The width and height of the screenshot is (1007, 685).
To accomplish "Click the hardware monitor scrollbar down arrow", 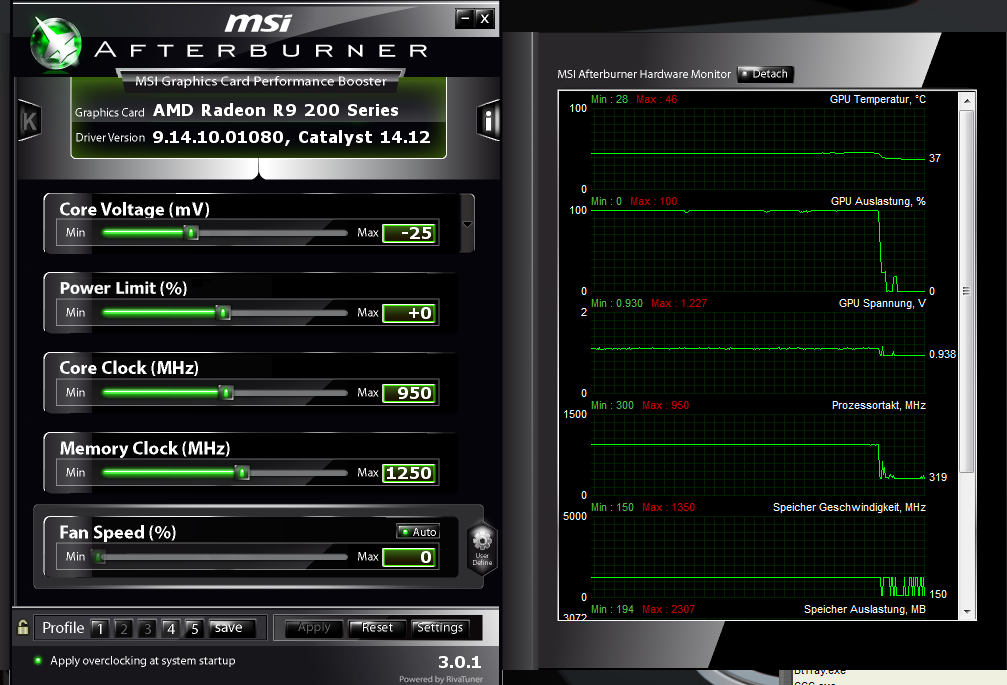I will click(x=967, y=612).
